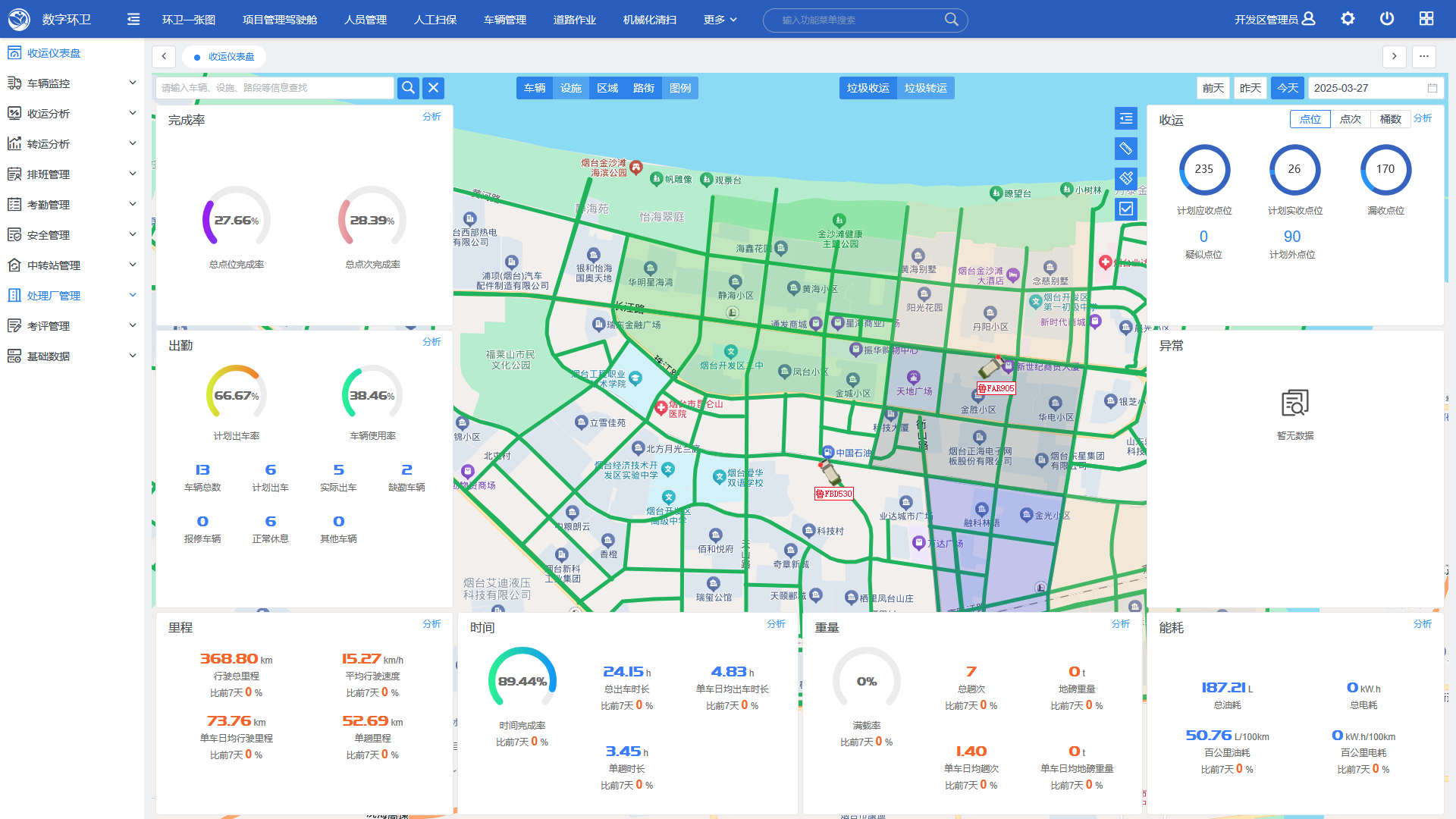Open the settings gear in header
This screenshot has width=1456, height=819.
(1348, 19)
